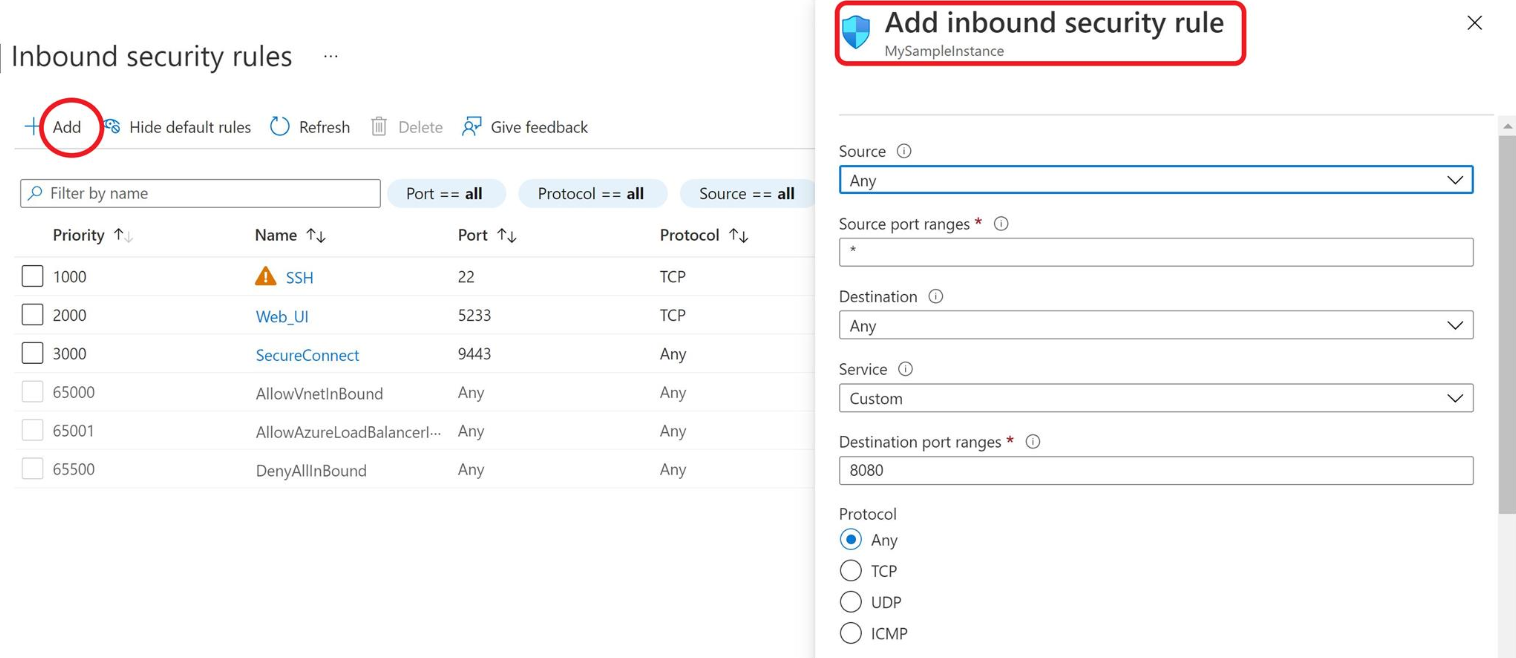Click the Priority column sort arrows
The image size is (1516, 658).
(123, 235)
